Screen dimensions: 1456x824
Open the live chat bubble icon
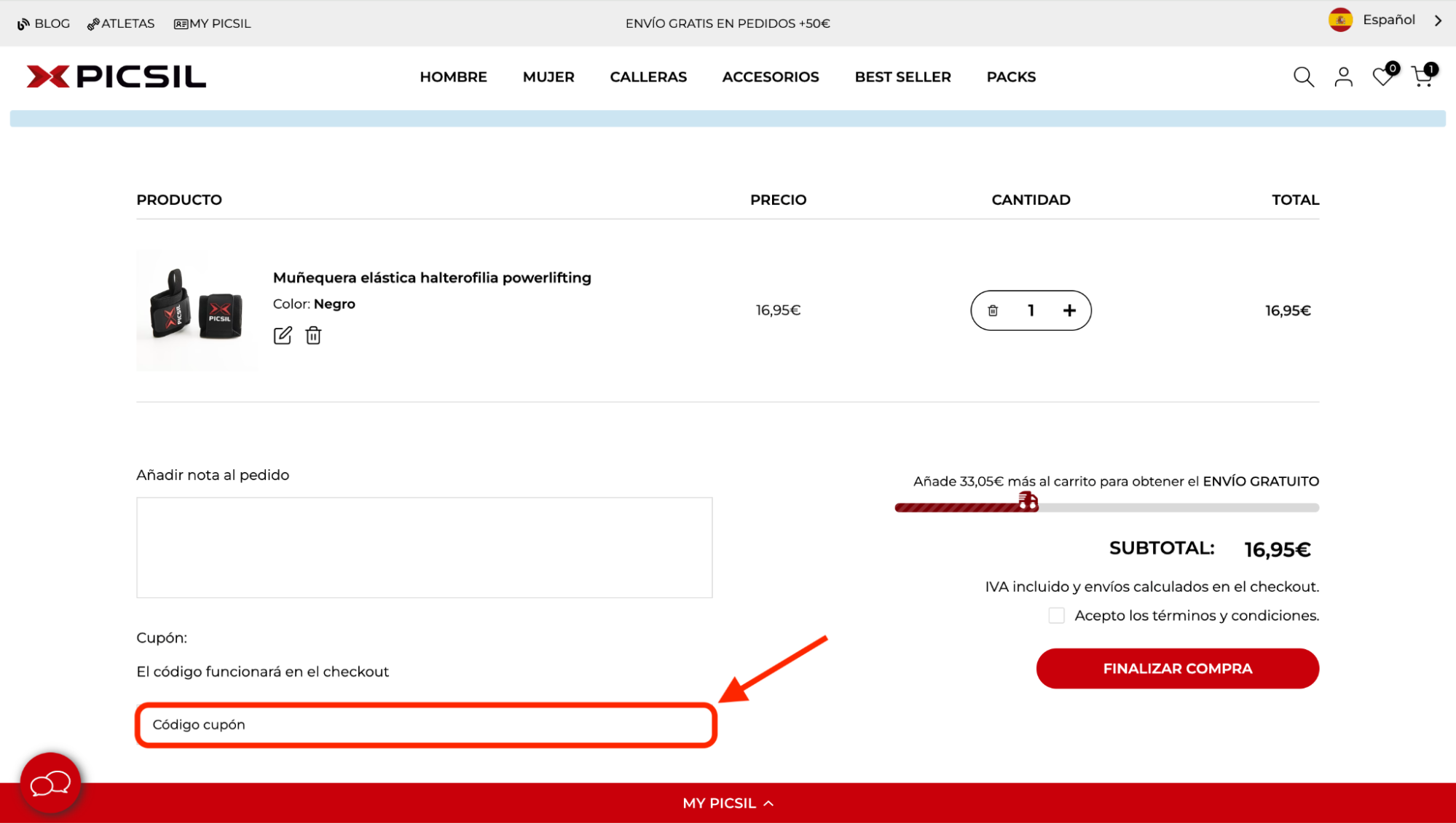pos(50,783)
